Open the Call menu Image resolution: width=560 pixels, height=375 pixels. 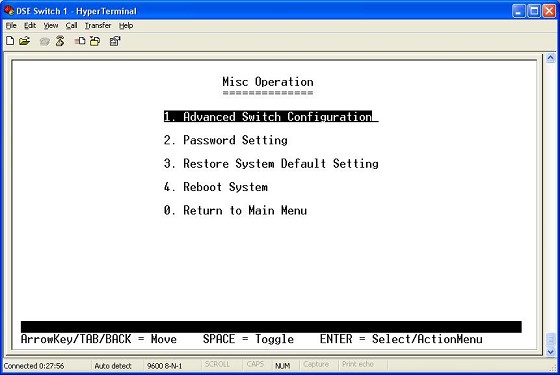point(71,26)
